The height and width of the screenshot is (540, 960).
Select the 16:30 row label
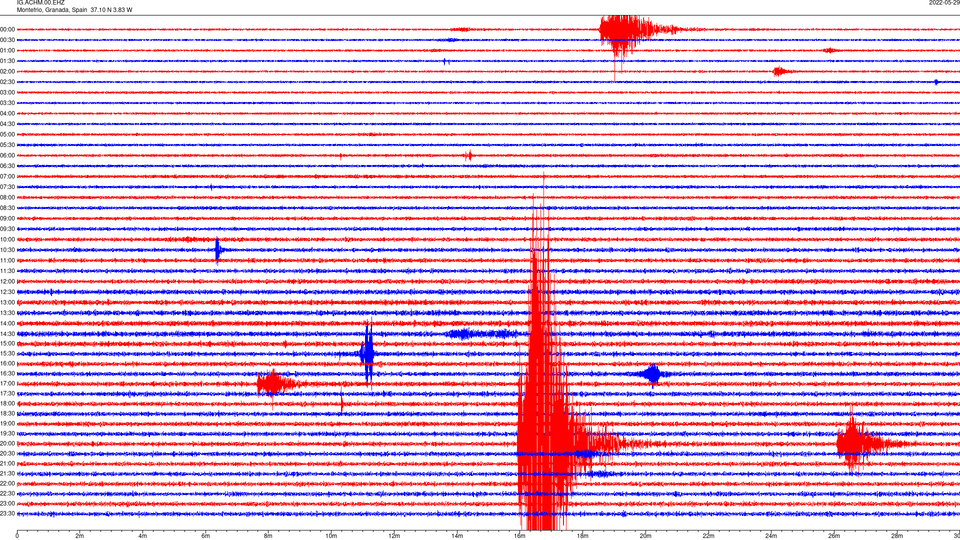[x=7, y=373]
